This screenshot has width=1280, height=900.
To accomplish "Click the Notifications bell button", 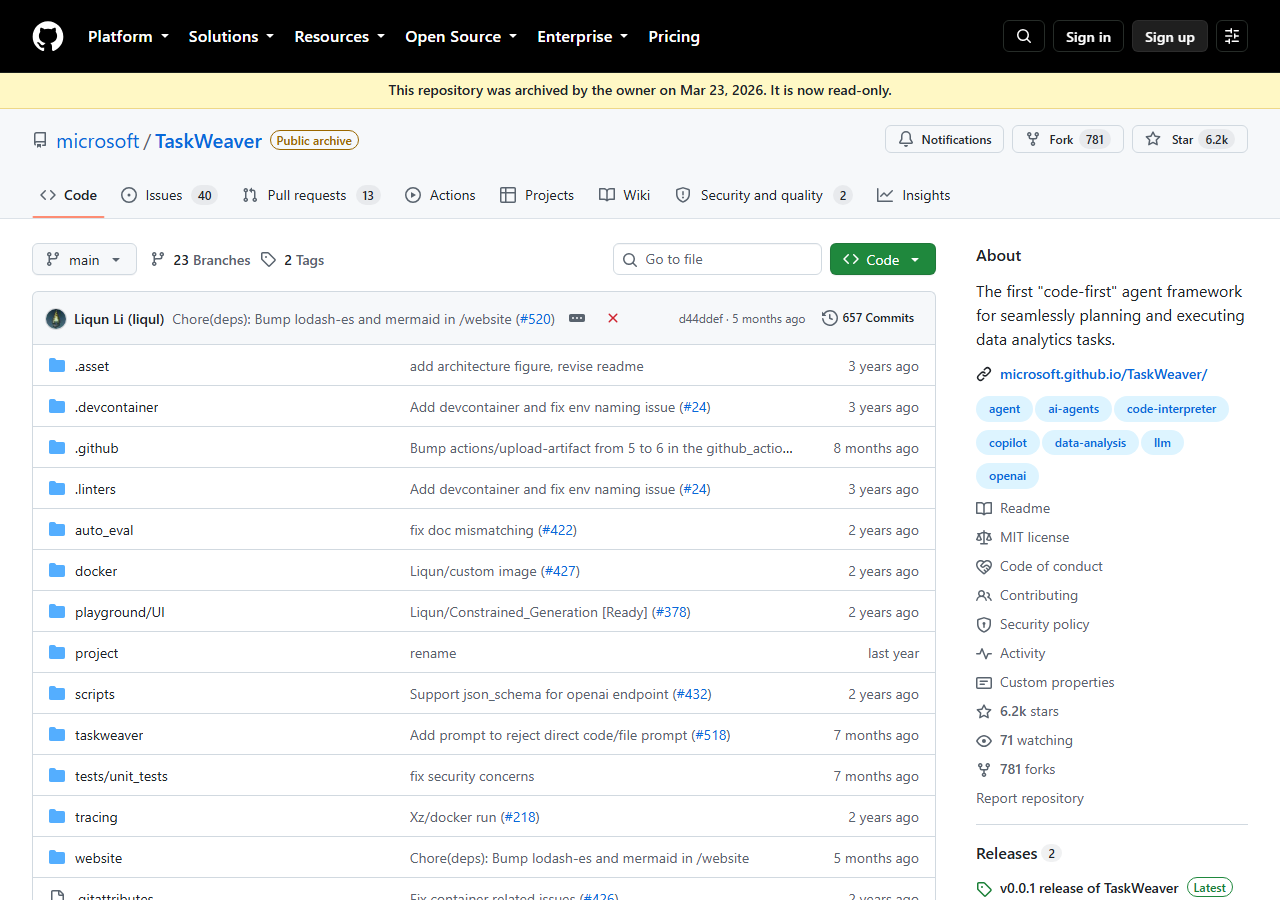I will click(x=945, y=139).
